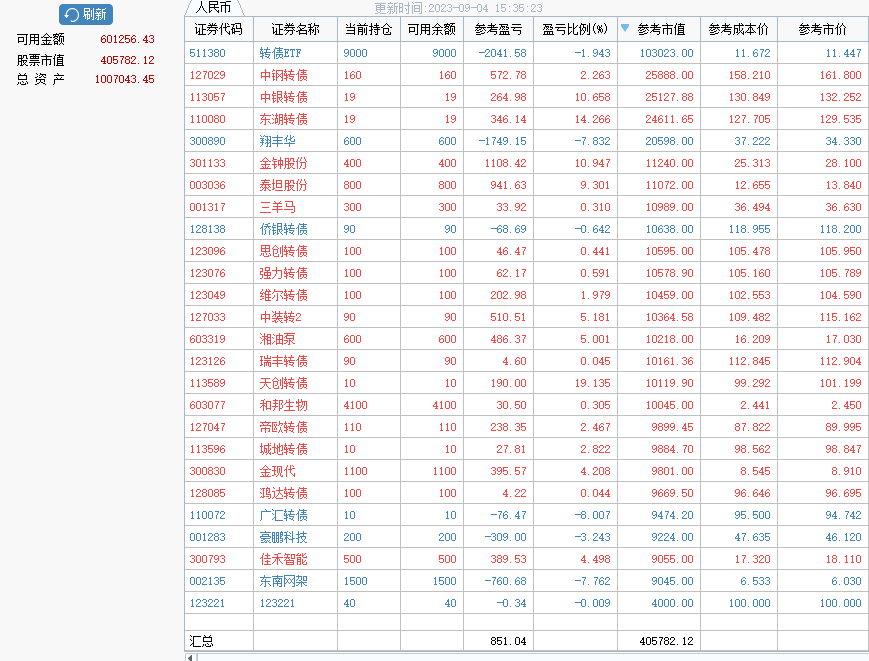Sort by 盈亏比例(%) column header
This screenshot has width=869, height=661.
pos(575,30)
